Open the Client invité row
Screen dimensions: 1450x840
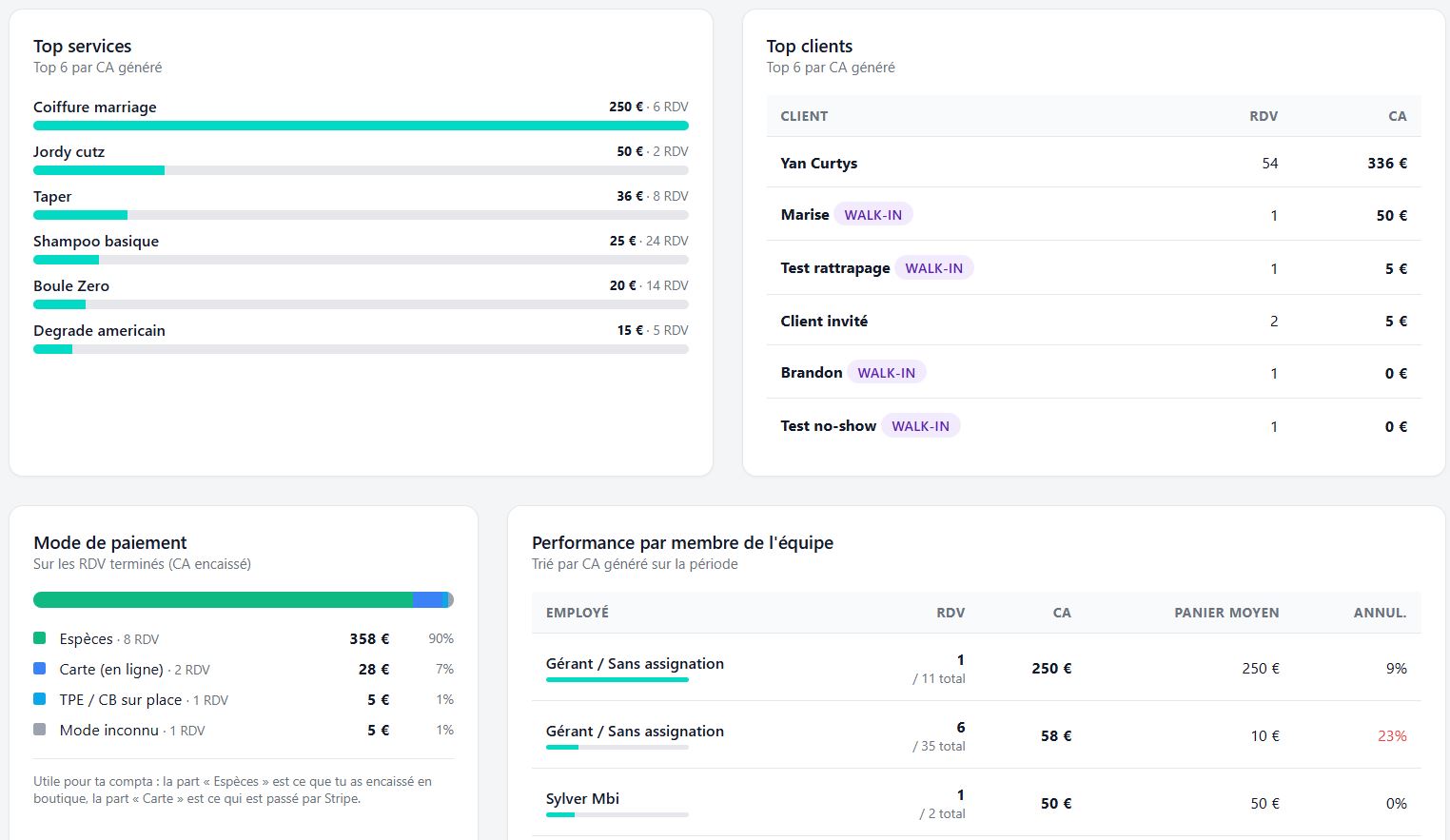[x=1094, y=321]
